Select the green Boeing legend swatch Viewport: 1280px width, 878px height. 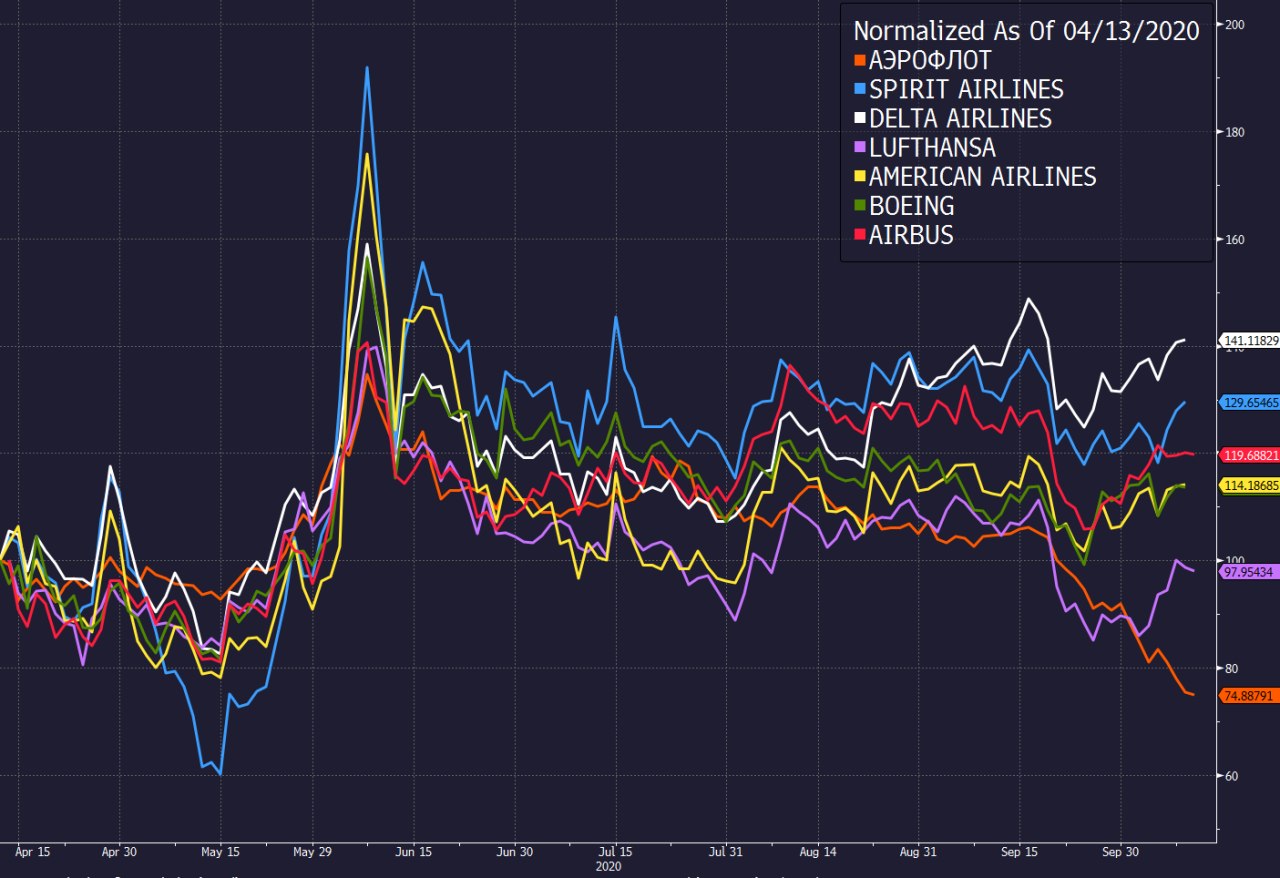click(859, 206)
